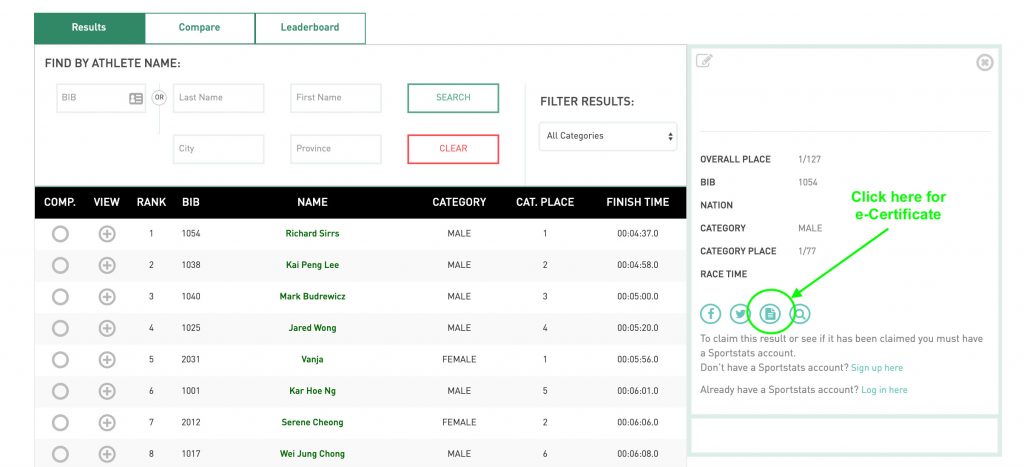Click the BIB card icon in search field

click(x=136, y=98)
